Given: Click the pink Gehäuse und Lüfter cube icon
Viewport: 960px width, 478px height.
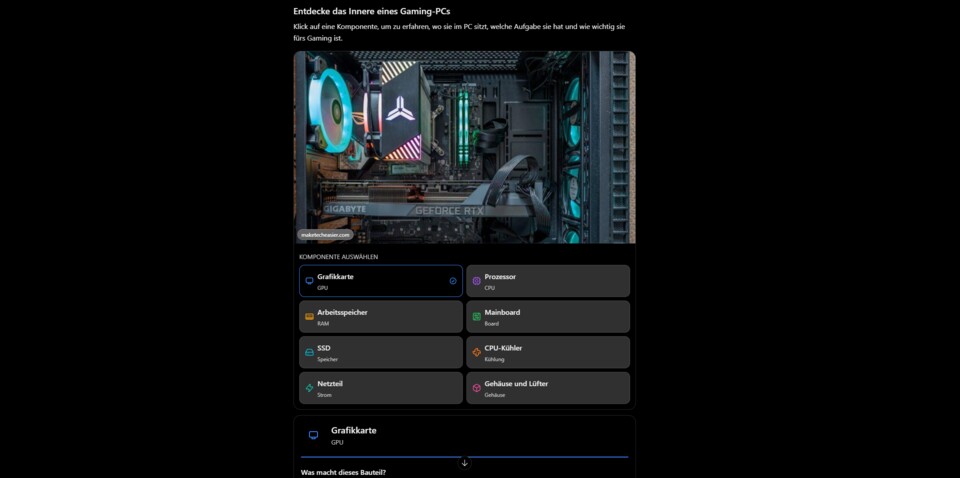Looking at the screenshot, I should pyautogui.click(x=476, y=388).
